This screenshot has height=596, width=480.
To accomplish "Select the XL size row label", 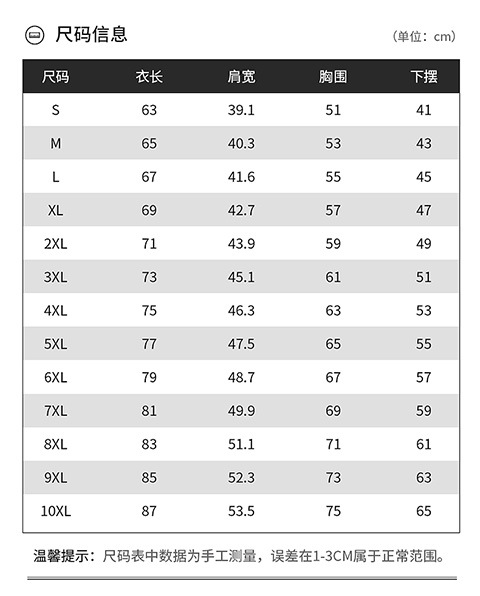I will click(x=55, y=210).
